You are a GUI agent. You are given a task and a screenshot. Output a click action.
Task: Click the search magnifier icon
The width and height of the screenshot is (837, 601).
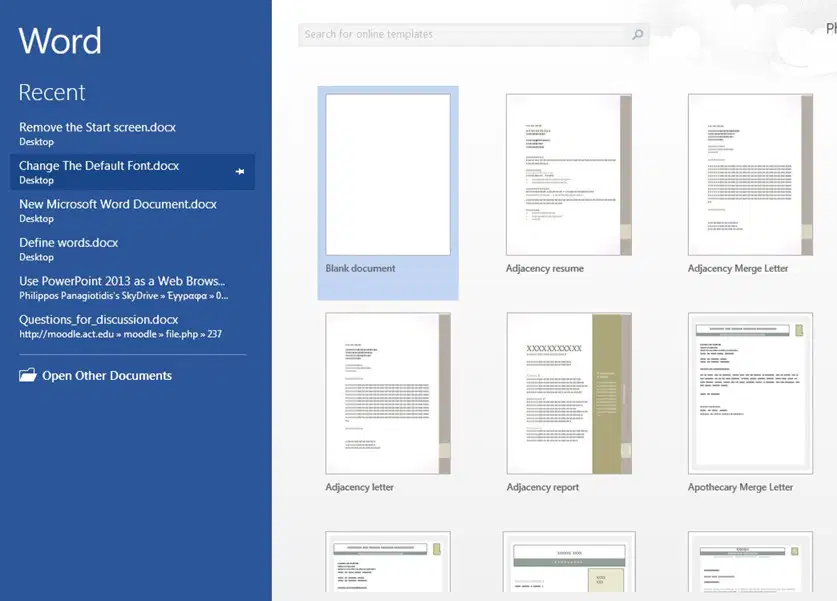(637, 35)
